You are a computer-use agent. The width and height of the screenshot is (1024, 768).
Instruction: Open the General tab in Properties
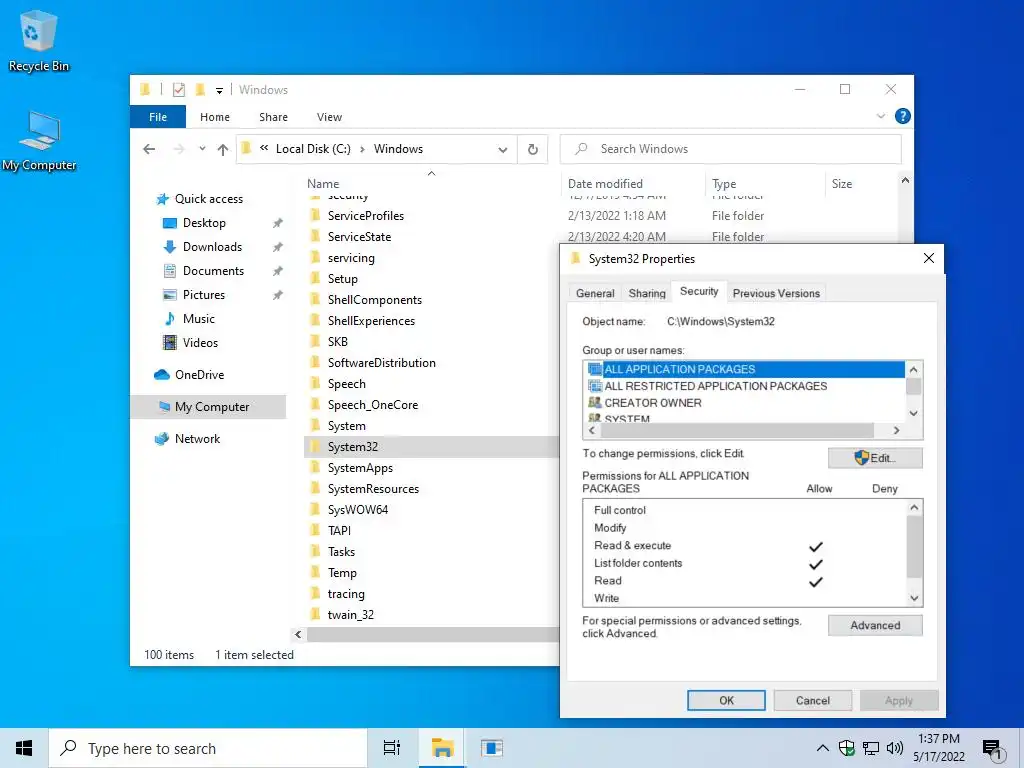coord(595,293)
